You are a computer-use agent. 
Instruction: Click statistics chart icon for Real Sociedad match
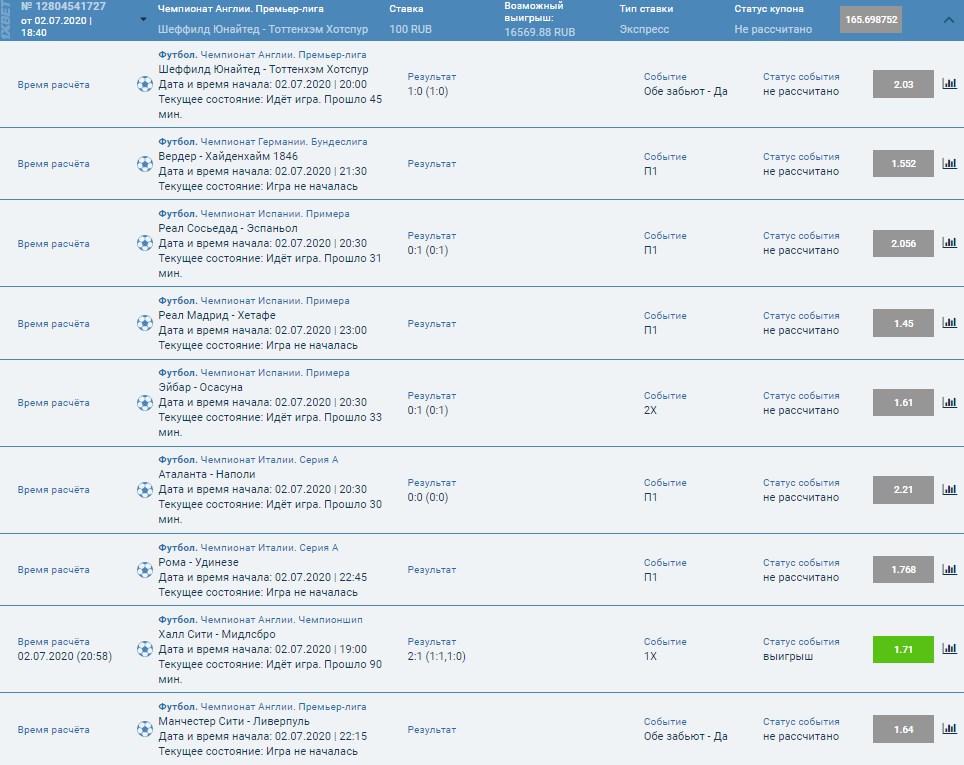(949, 243)
